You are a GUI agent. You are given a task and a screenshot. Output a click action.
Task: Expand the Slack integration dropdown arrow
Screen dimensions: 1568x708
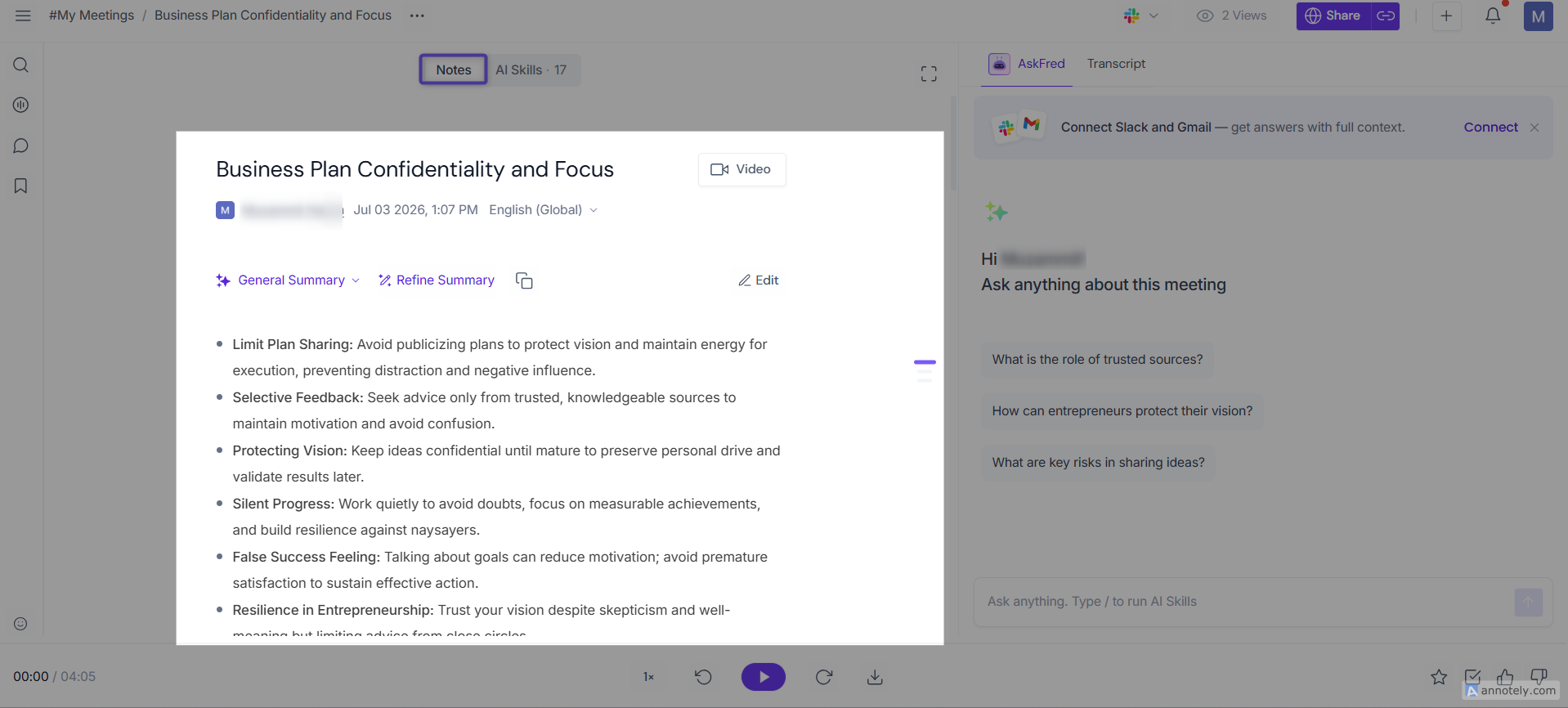(1154, 16)
